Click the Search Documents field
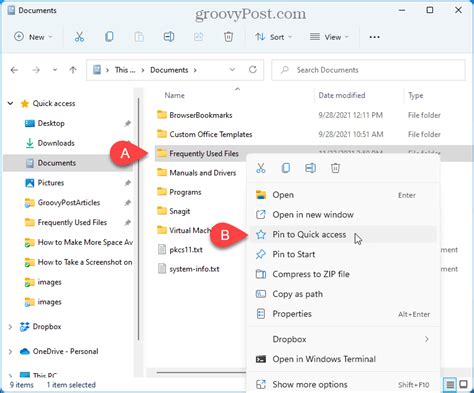474x393 pixels. click(368, 70)
